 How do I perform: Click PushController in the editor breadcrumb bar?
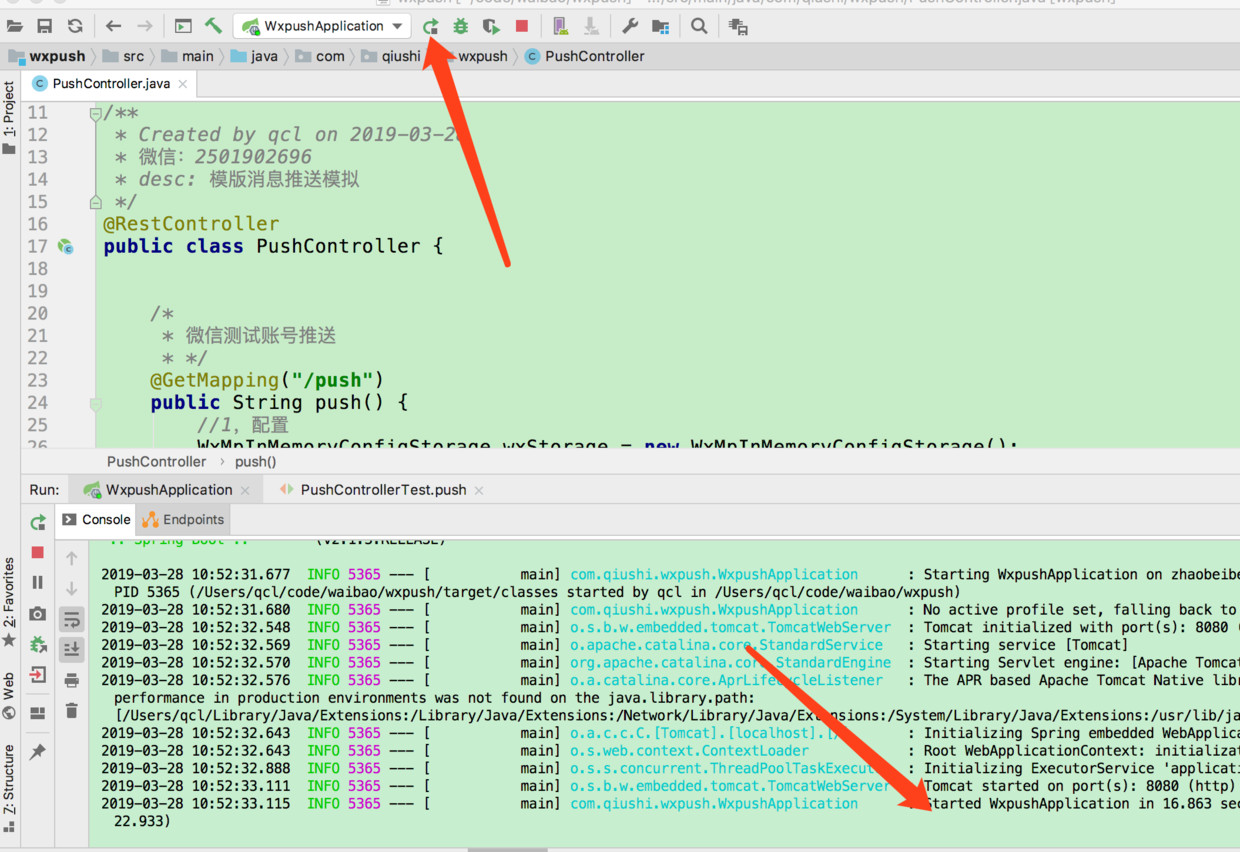tap(157, 461)
